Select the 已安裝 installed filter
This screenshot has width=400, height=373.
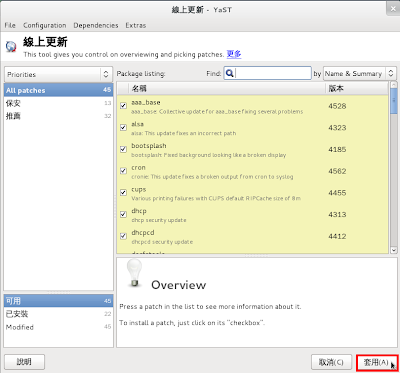point(58,314)
